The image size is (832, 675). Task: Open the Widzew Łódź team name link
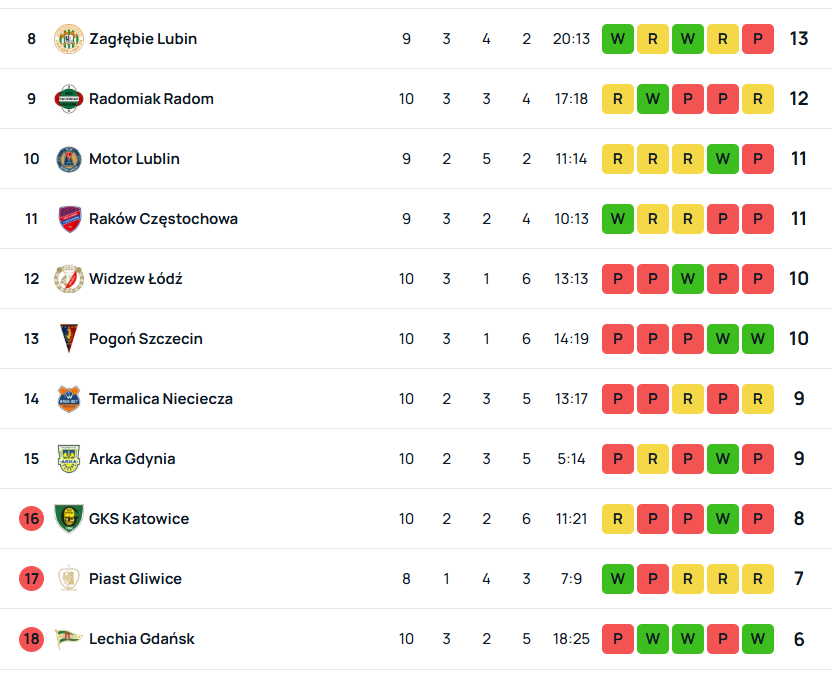[x=135, y=279]
